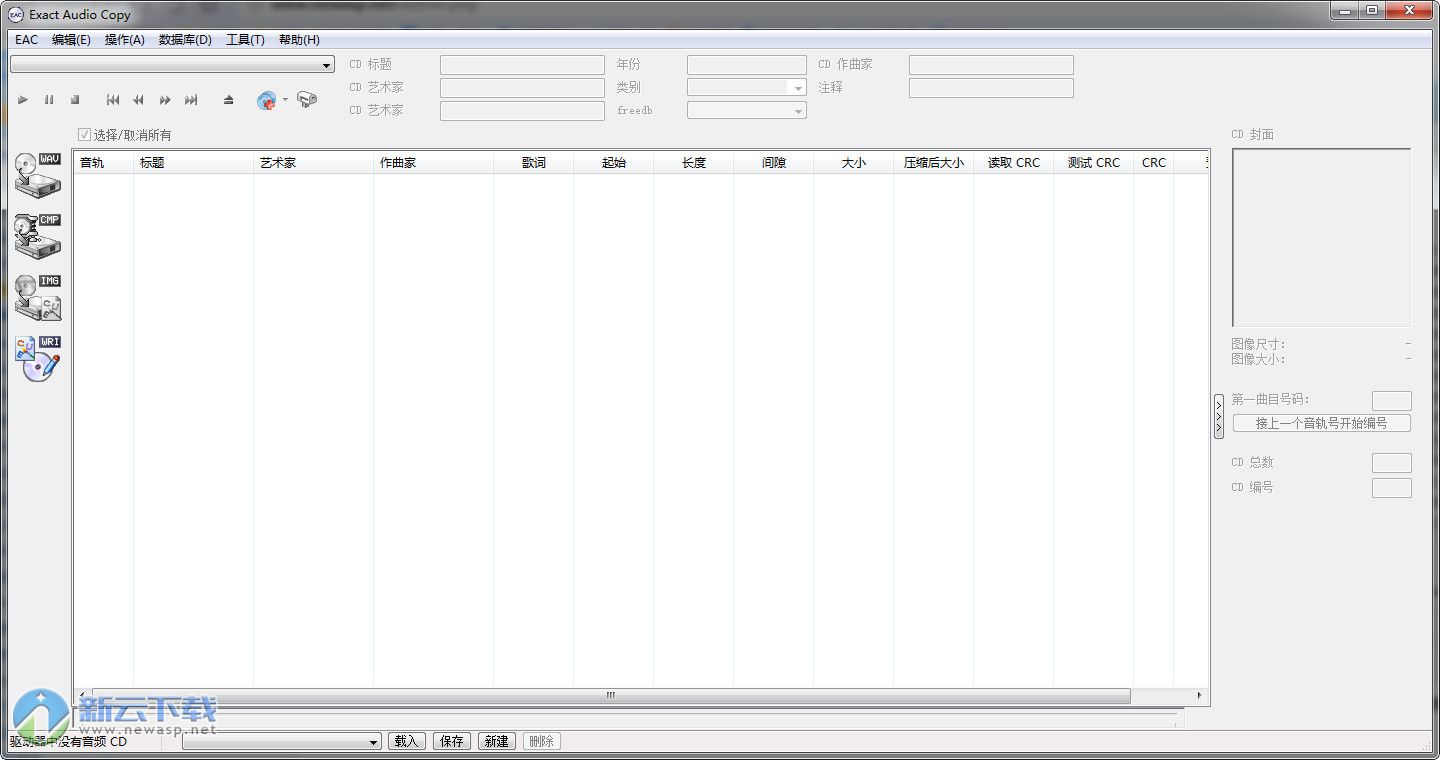The image size is (1440, 760).
Task: Eject the CD with the eject icon
Action: click(x=229, y=100)
